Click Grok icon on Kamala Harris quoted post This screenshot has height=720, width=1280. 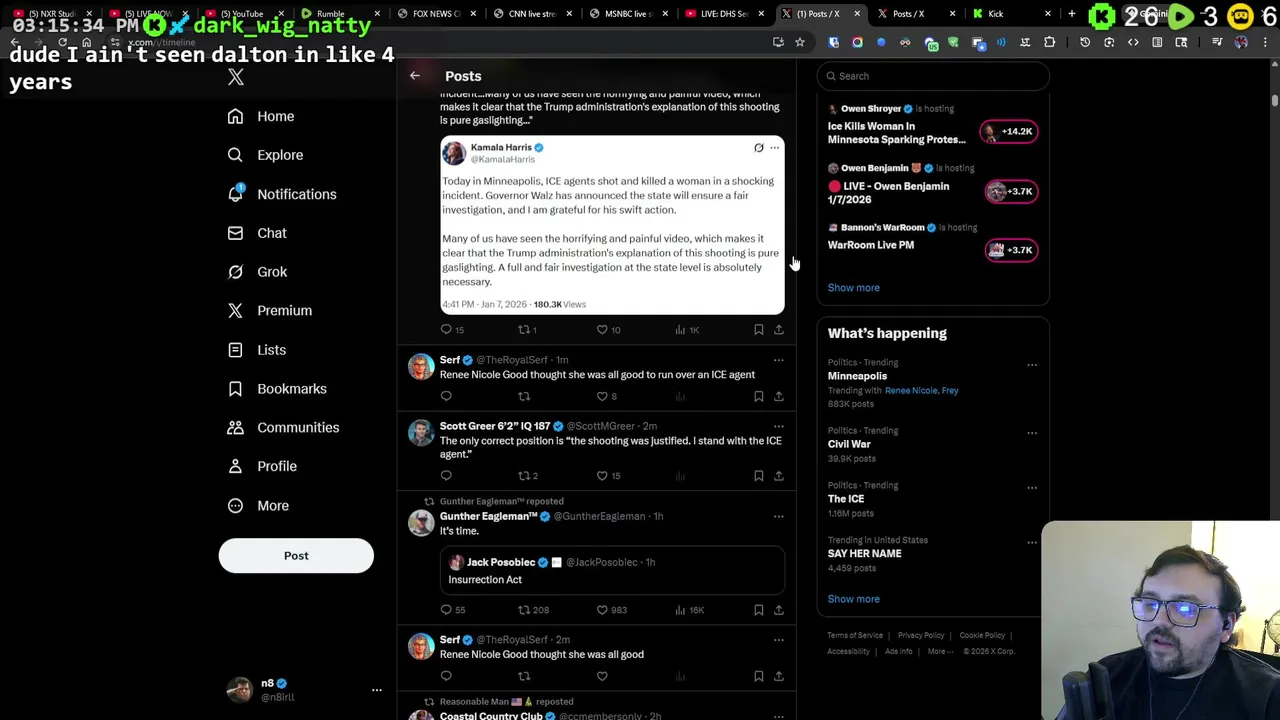point(759,148)
